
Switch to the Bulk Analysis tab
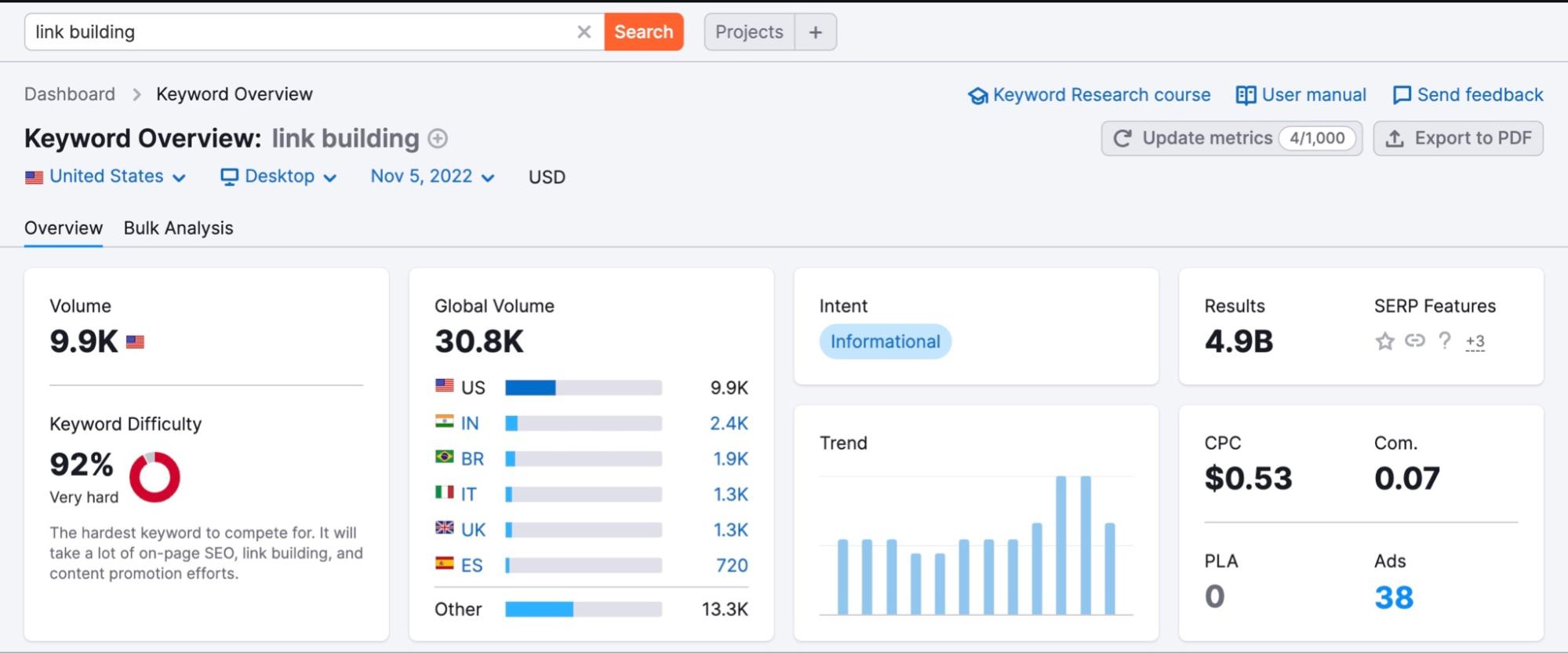click(178, 228)
